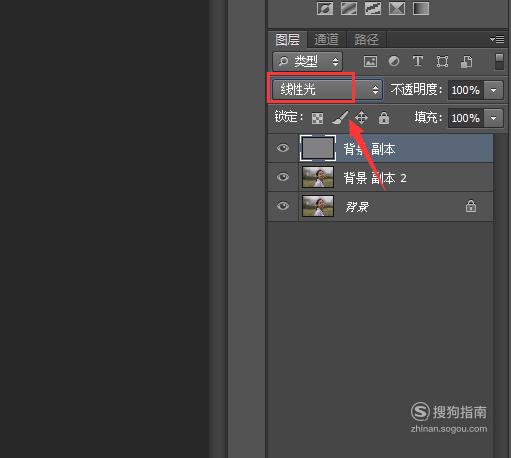Open the 不透明度 slider arrow
The height and width of the screenshot is (458, 511).
click(493, 90)
